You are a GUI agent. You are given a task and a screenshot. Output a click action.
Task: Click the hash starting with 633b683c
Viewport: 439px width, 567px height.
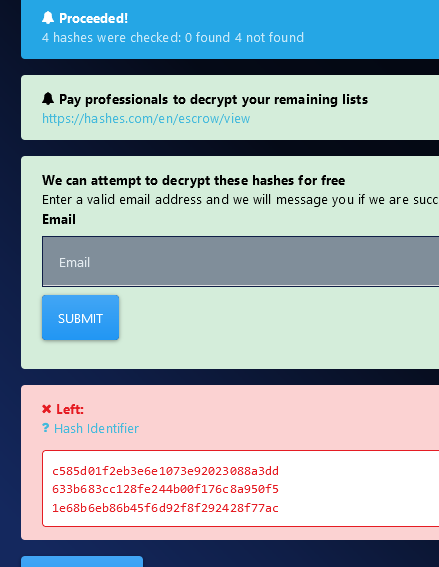pyautogui.click(x=165, y=489)
